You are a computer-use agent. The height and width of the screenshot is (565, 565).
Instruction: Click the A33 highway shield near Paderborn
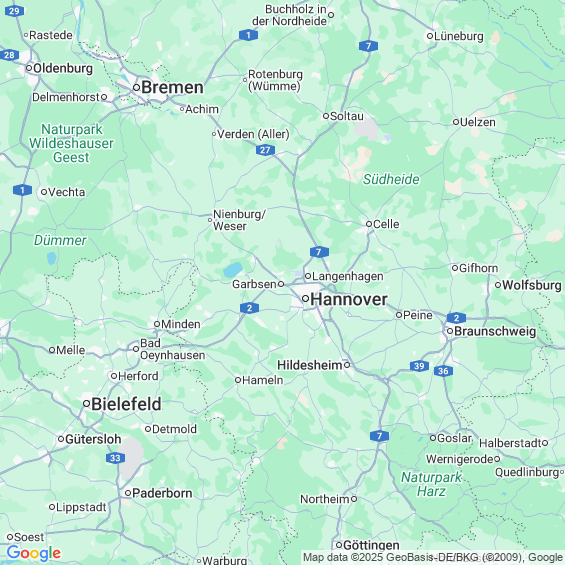(115, 458)
